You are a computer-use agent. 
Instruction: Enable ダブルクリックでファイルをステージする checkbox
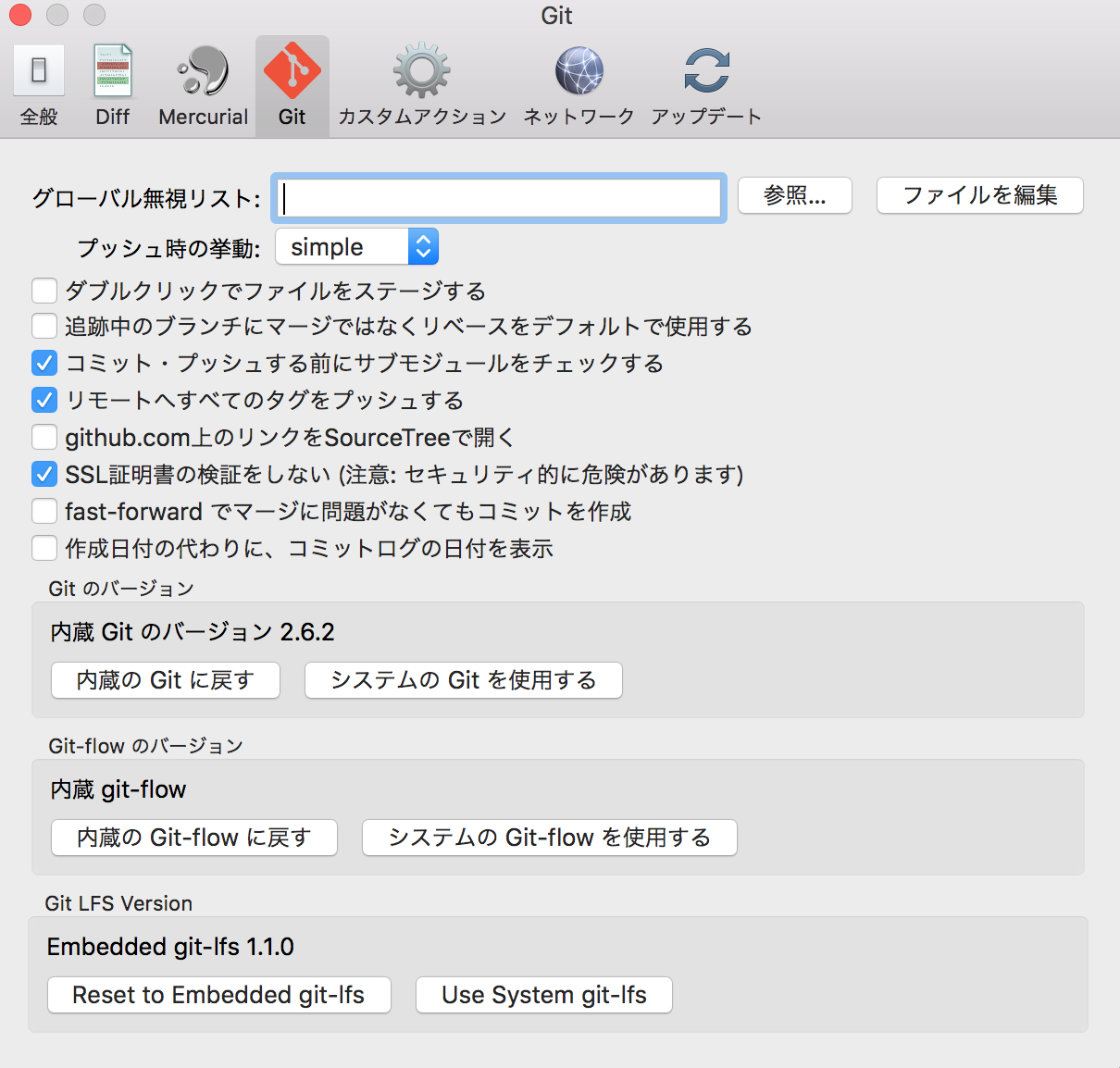click(x=44, y=291)
